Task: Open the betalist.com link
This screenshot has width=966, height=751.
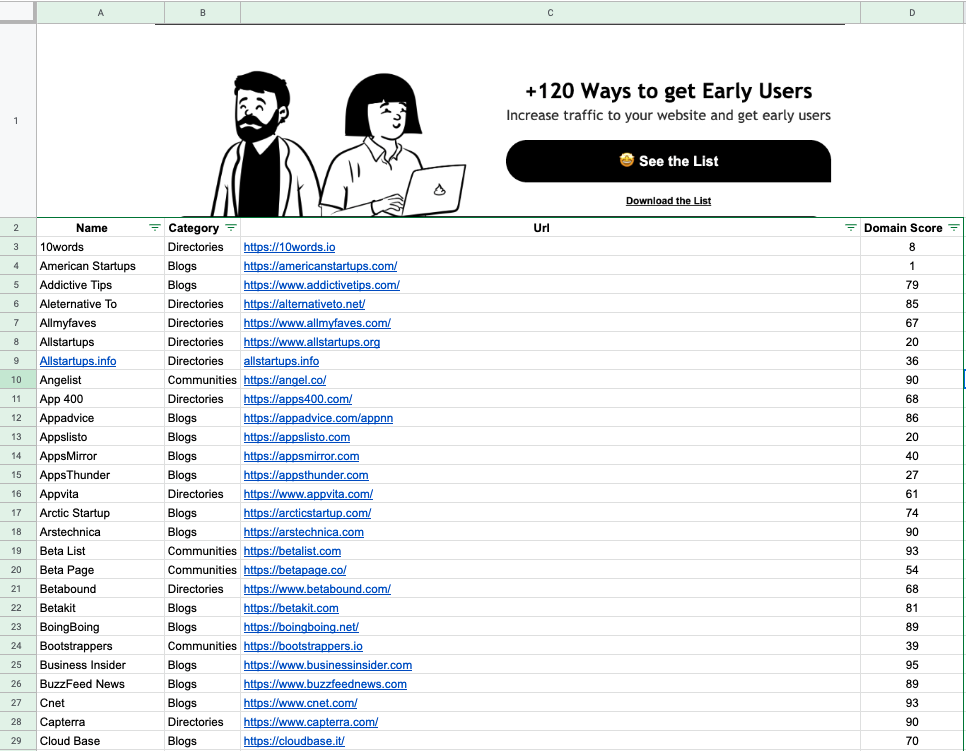Action: coord(292,551)
